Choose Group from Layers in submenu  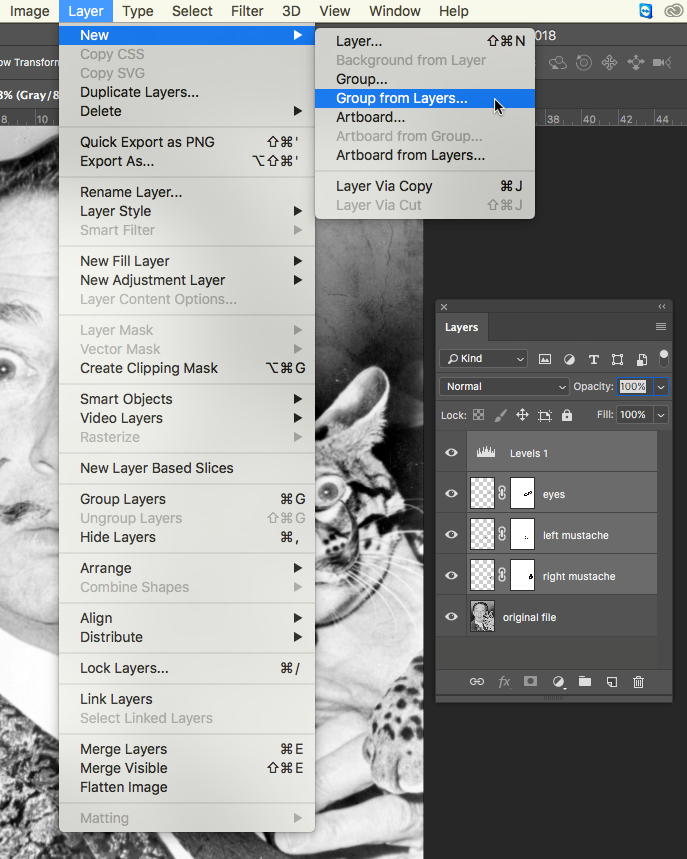click(402, 98)
